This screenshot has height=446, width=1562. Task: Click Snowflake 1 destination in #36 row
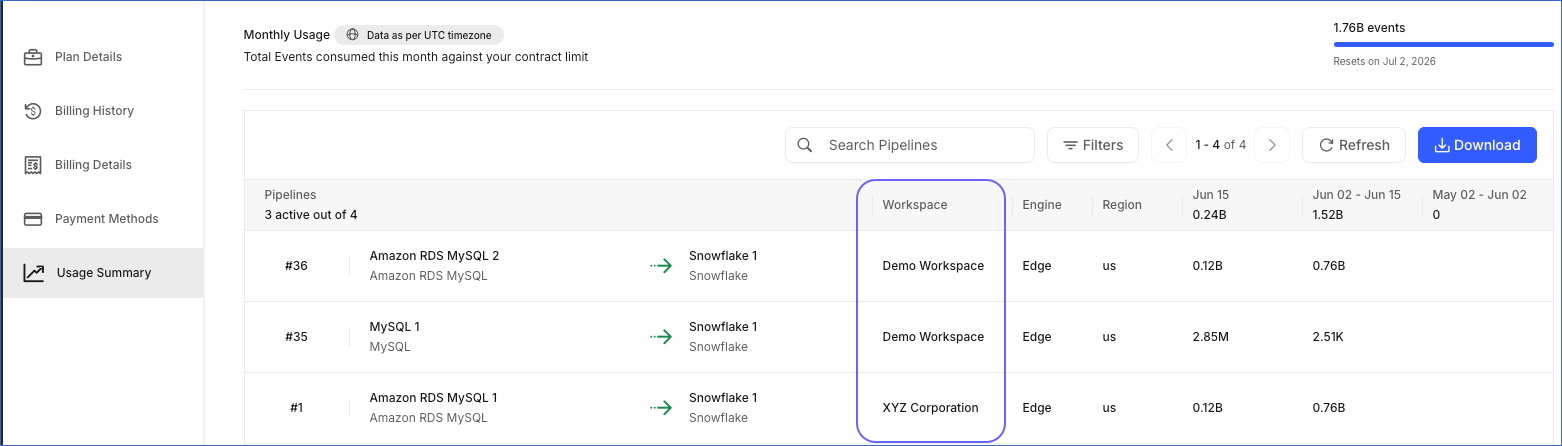(723, 256)
